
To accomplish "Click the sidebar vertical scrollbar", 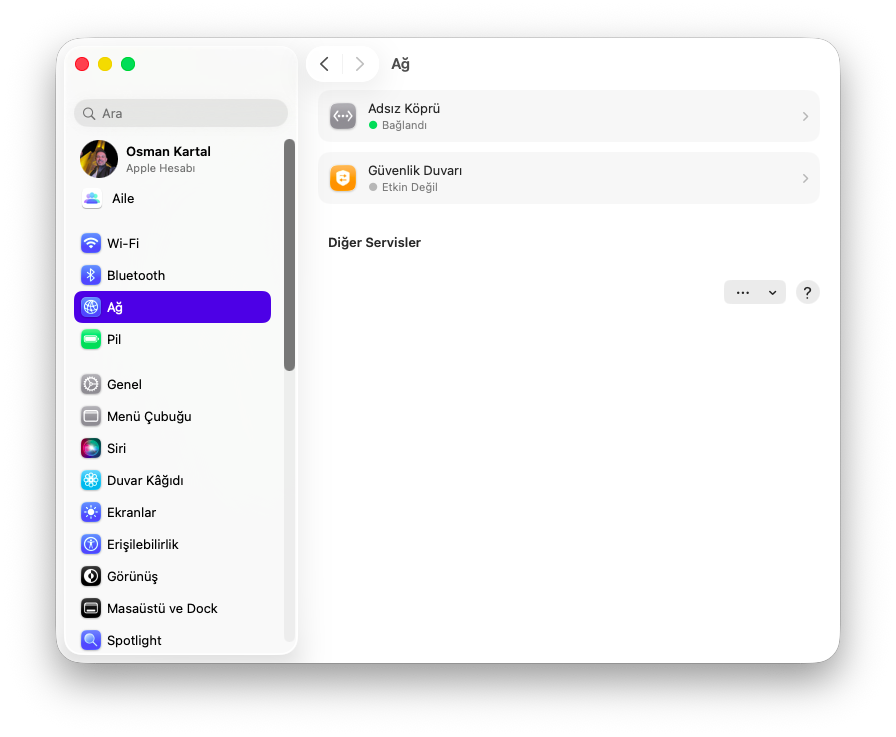I will (x=289, y=255).
